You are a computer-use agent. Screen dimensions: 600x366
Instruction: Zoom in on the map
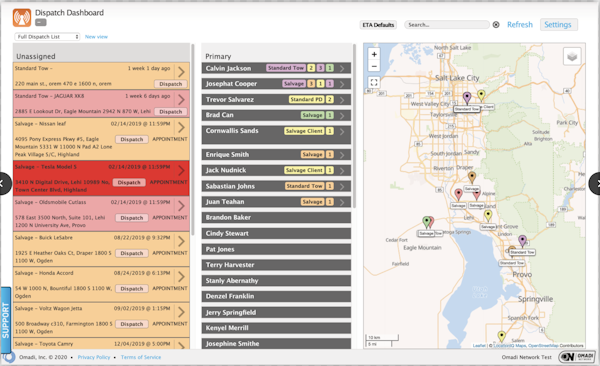point(374,54)
